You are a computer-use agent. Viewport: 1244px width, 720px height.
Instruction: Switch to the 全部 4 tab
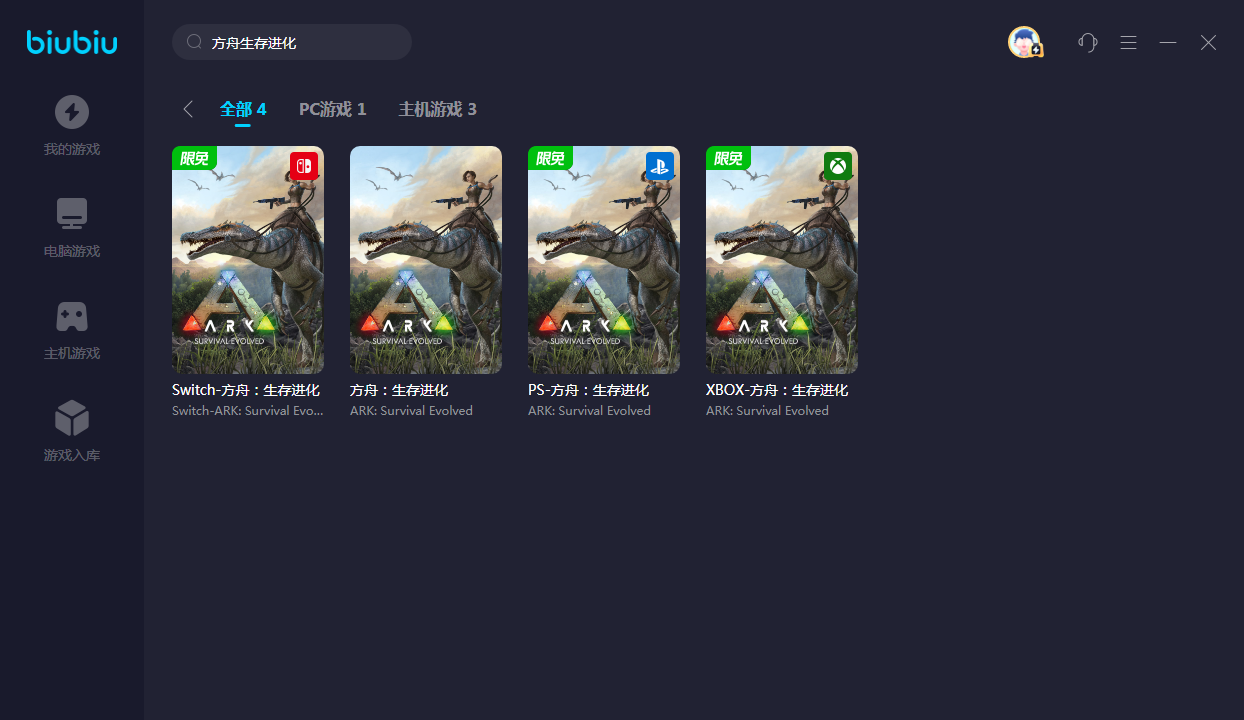(x=243, y=109)
